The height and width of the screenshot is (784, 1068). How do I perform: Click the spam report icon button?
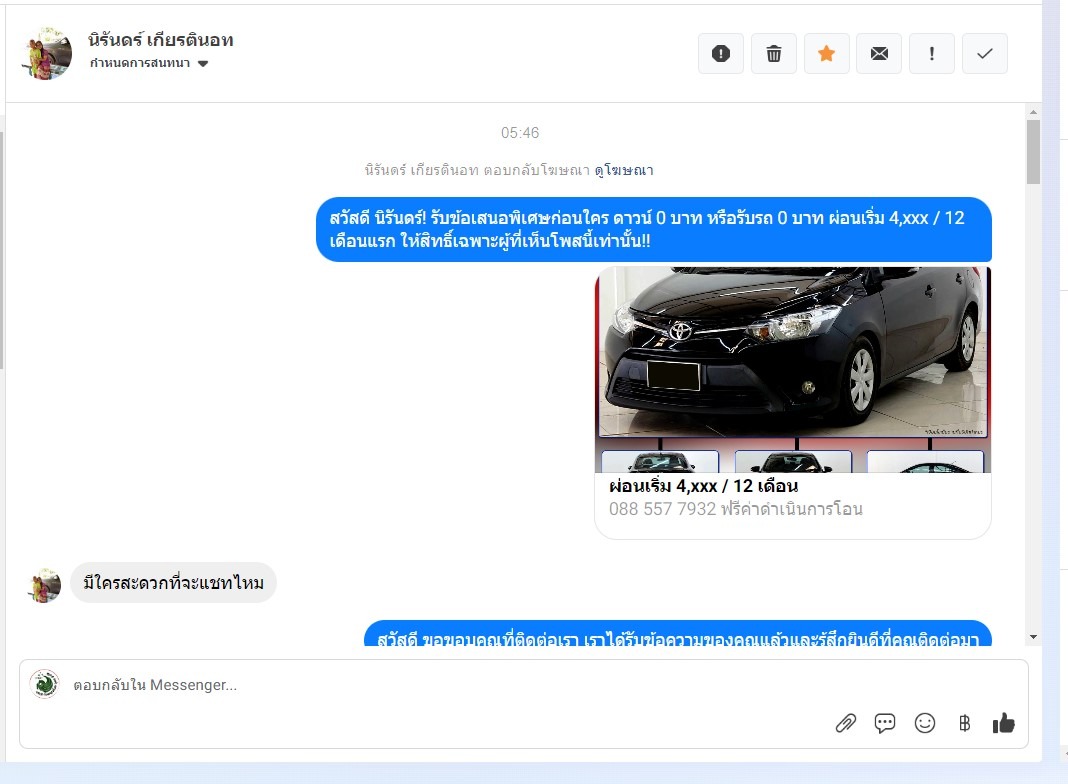click(x=720, y=54)
